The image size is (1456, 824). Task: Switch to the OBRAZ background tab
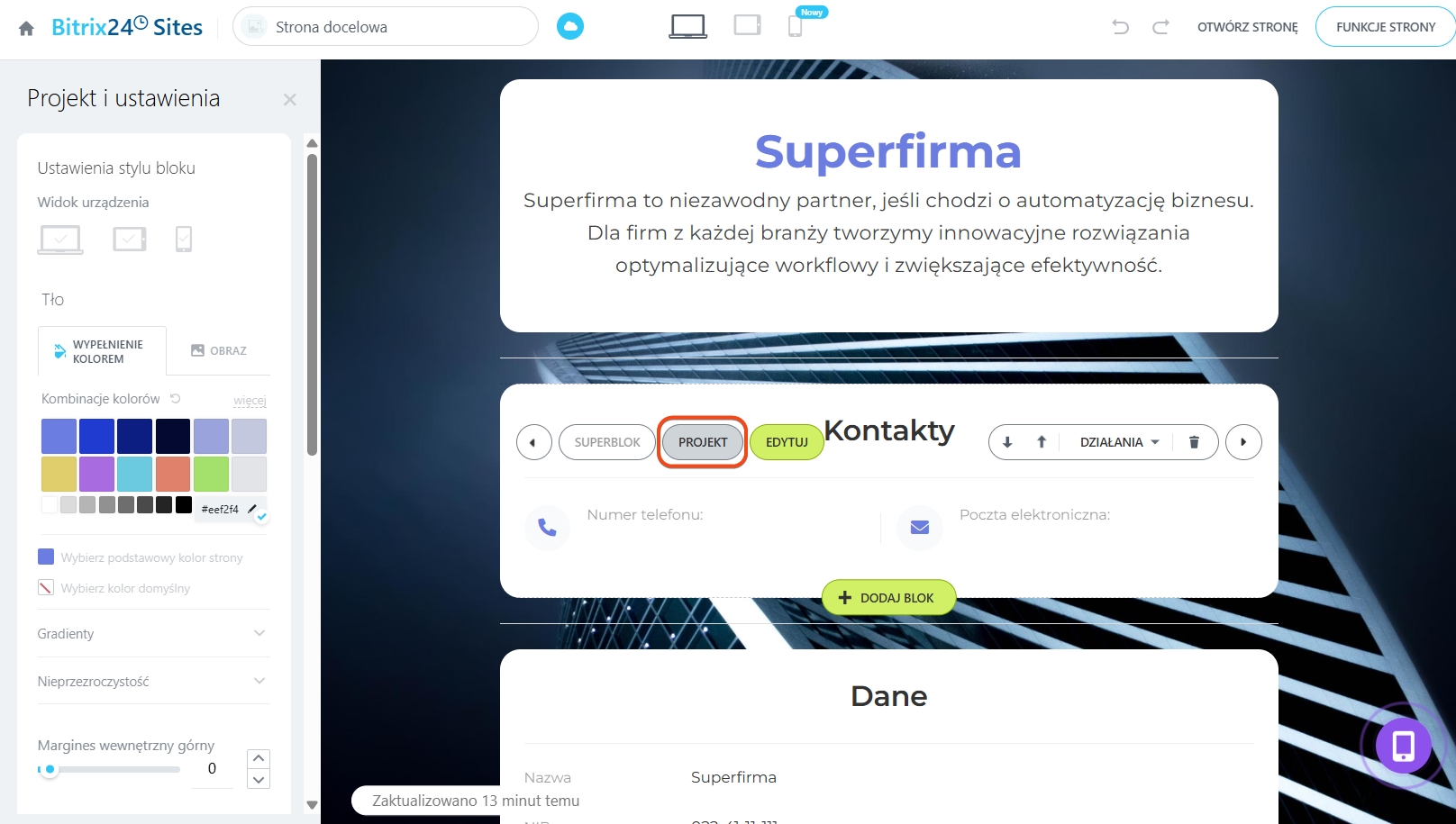click(x=219, y=351)
